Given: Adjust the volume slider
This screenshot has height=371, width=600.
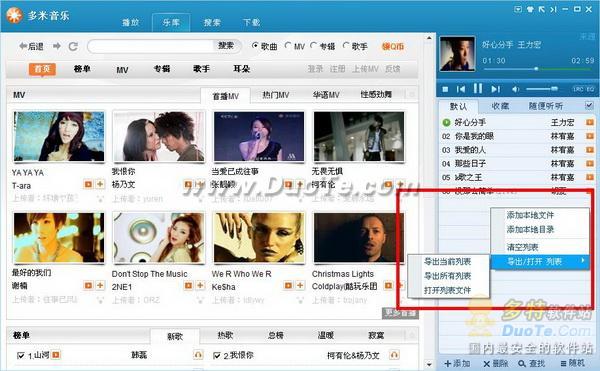Looking at the screenshot, I should click(x=541, y=89).
